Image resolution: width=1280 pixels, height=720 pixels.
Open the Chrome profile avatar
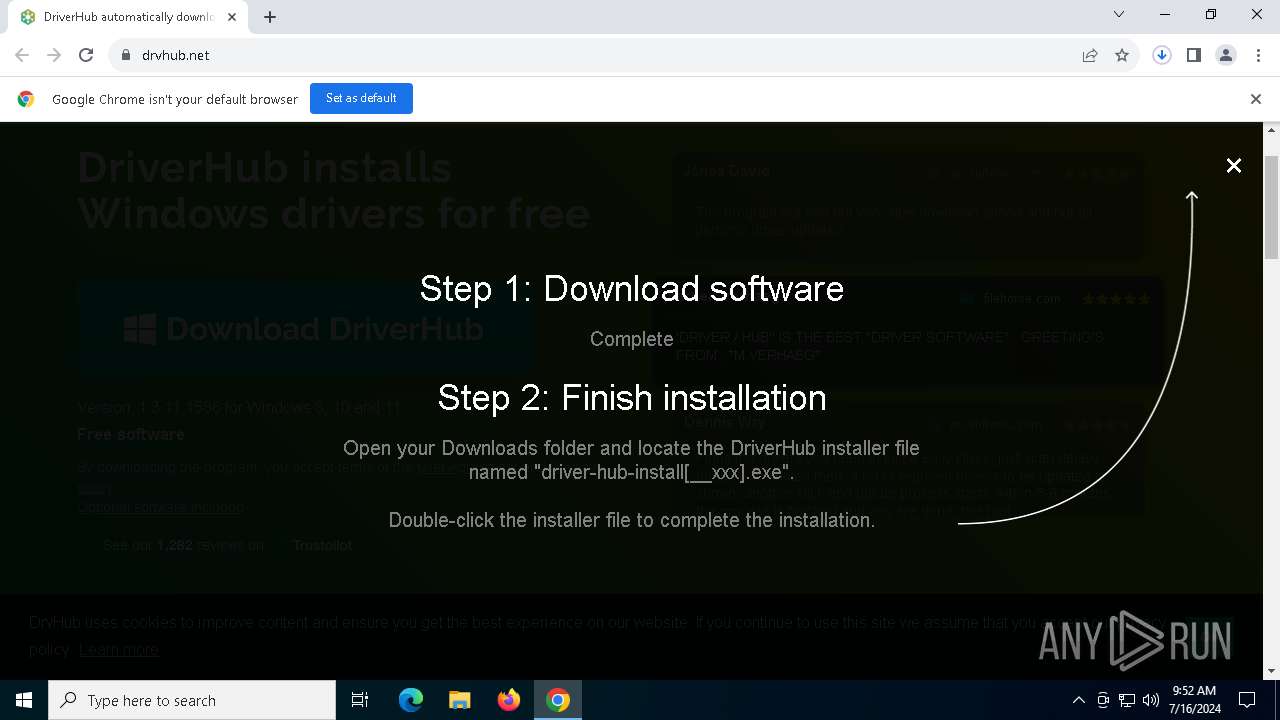coord(1226,55)
